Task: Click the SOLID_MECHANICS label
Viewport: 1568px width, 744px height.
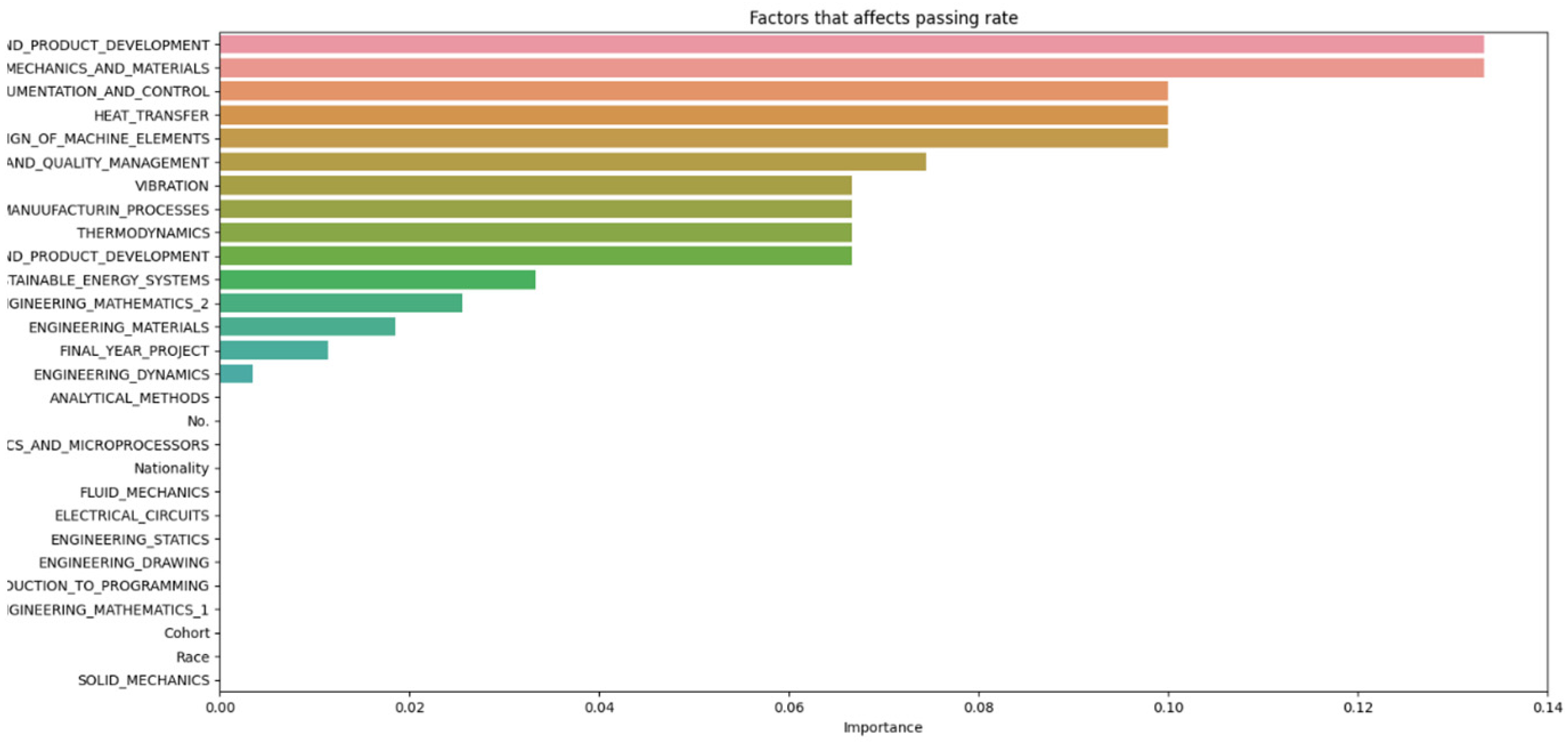Action: tap(143, 680)
